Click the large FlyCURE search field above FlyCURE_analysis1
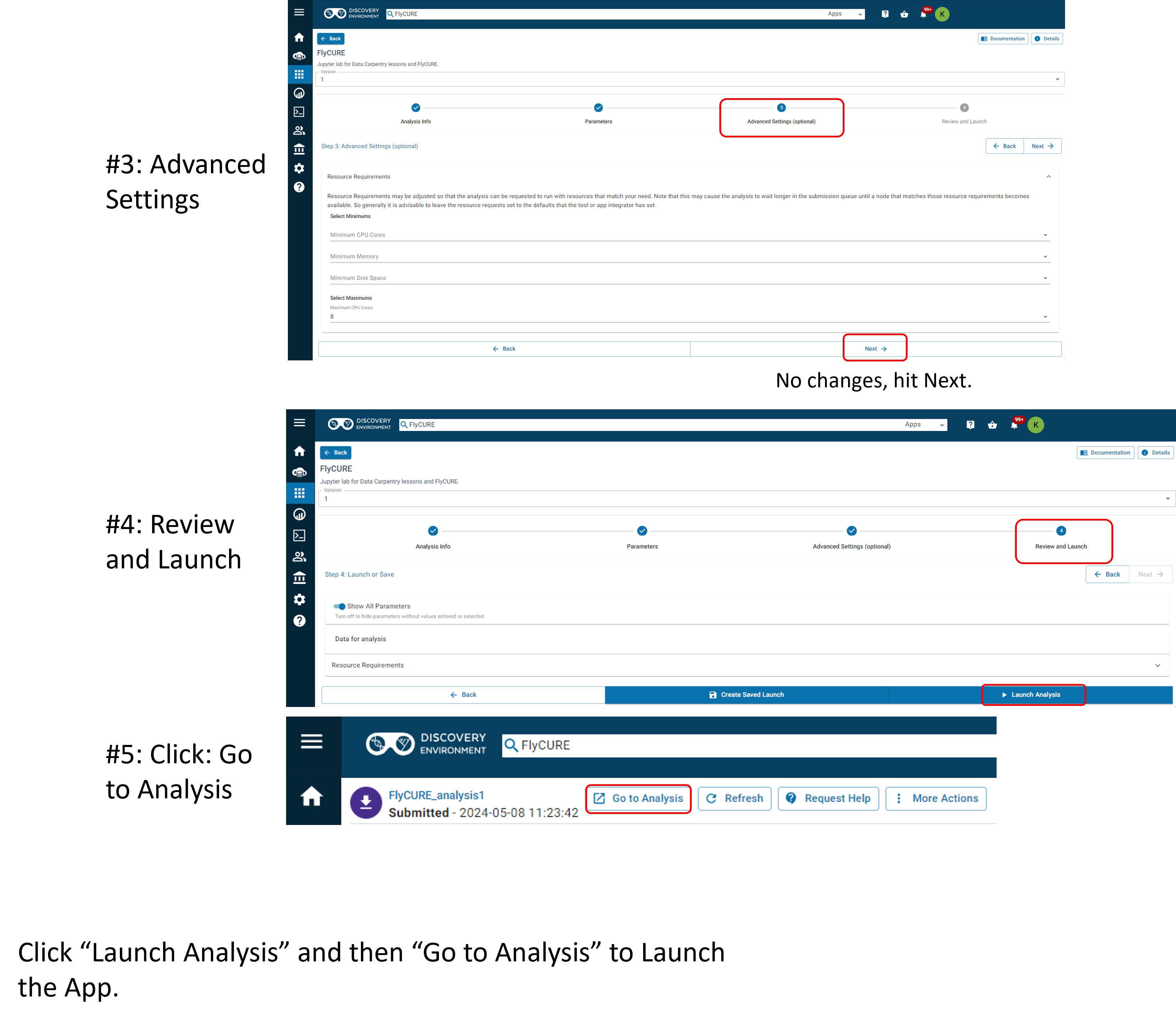Screen dimensions: 1176x1022 pyautogui.click(x=749, y=745)
